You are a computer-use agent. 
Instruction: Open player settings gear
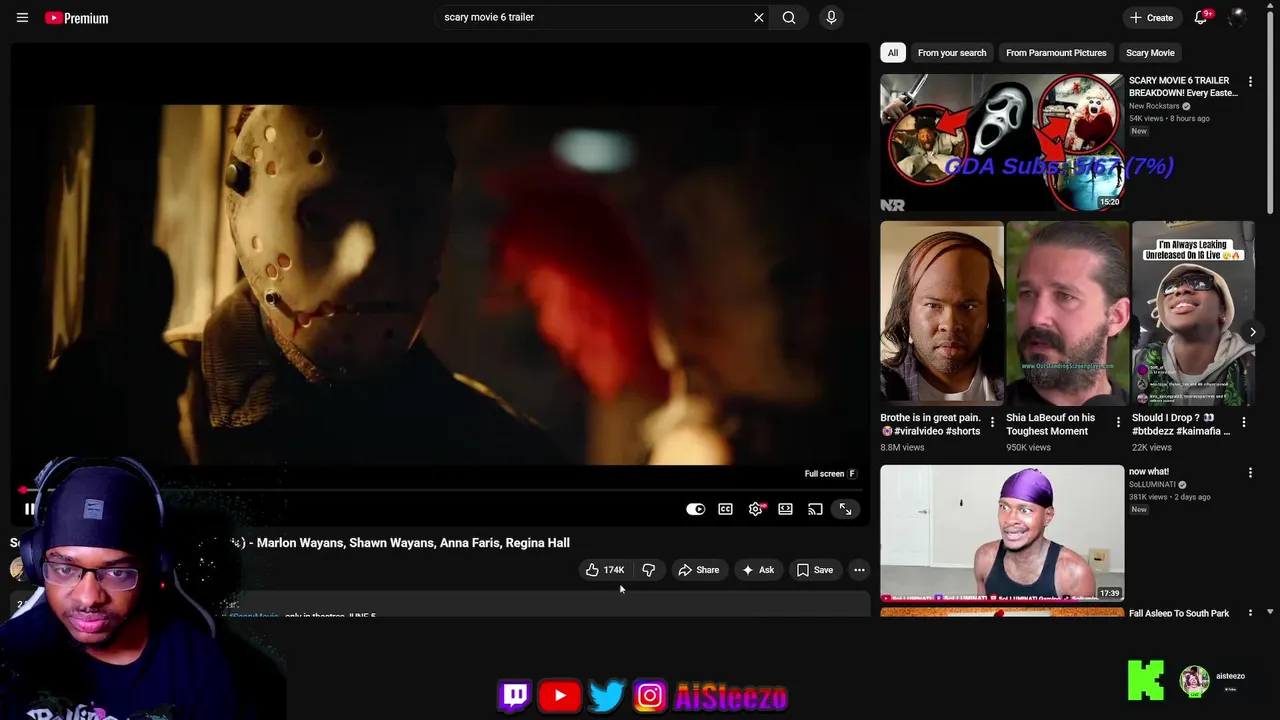tap(756, 509)
